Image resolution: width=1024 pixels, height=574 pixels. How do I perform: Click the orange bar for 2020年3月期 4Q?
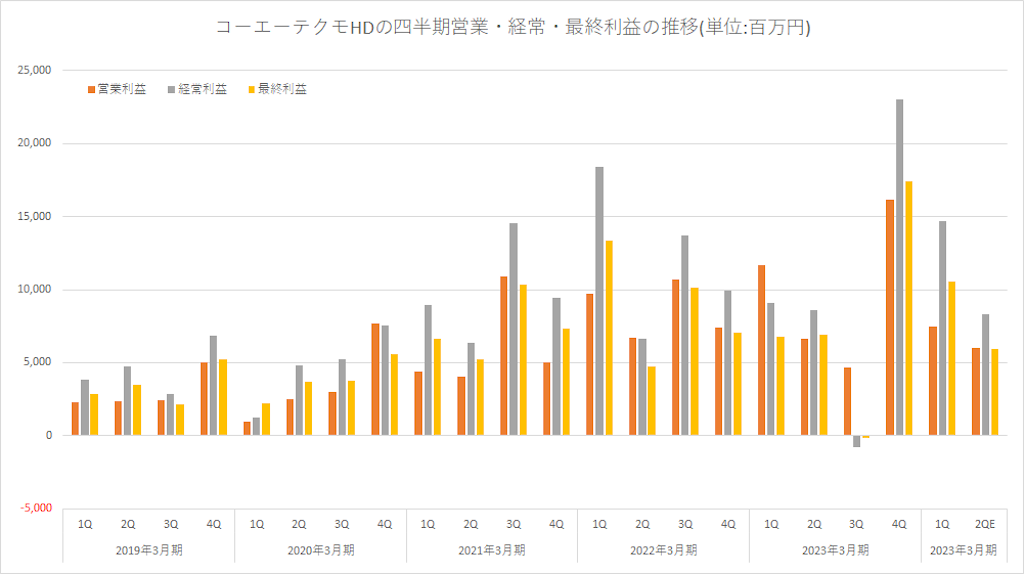click(x=376, y=379)
